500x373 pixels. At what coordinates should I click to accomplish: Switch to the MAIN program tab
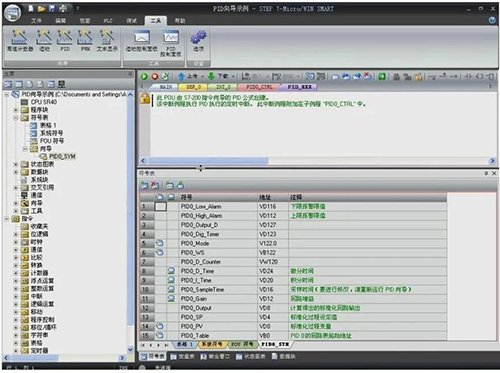(x=166, y=87)
